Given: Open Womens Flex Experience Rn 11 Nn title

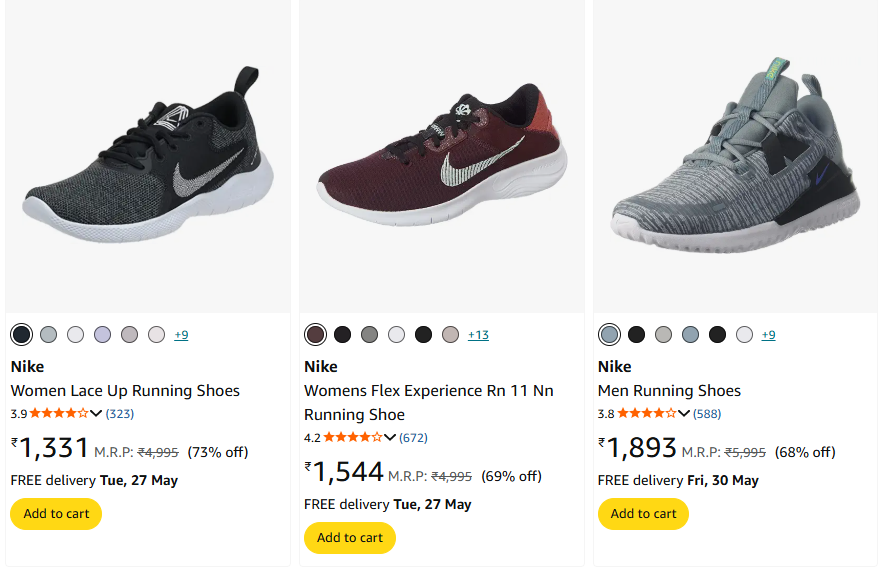Looking at the screenshot, I should (x=428, y=391).
